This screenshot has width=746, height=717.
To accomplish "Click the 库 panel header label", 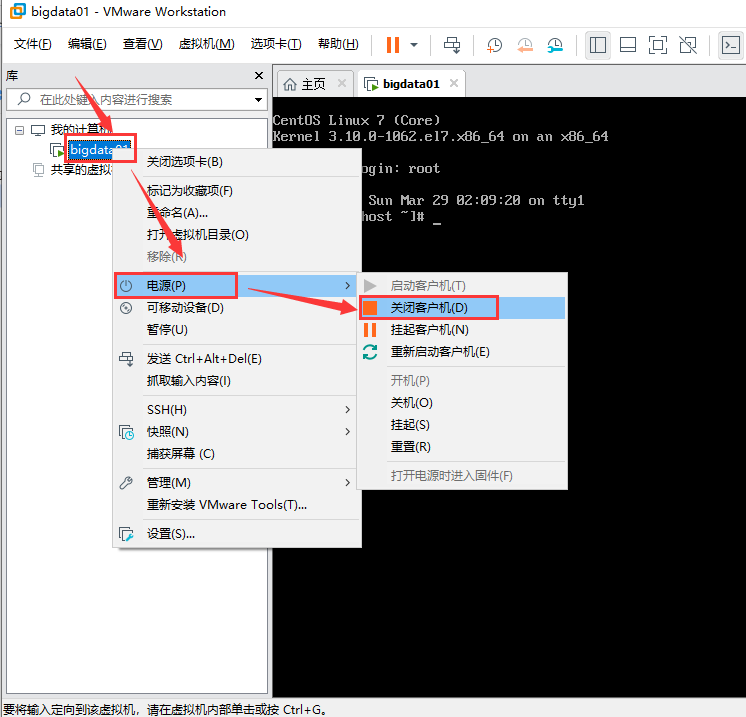I will coord(12,76).
